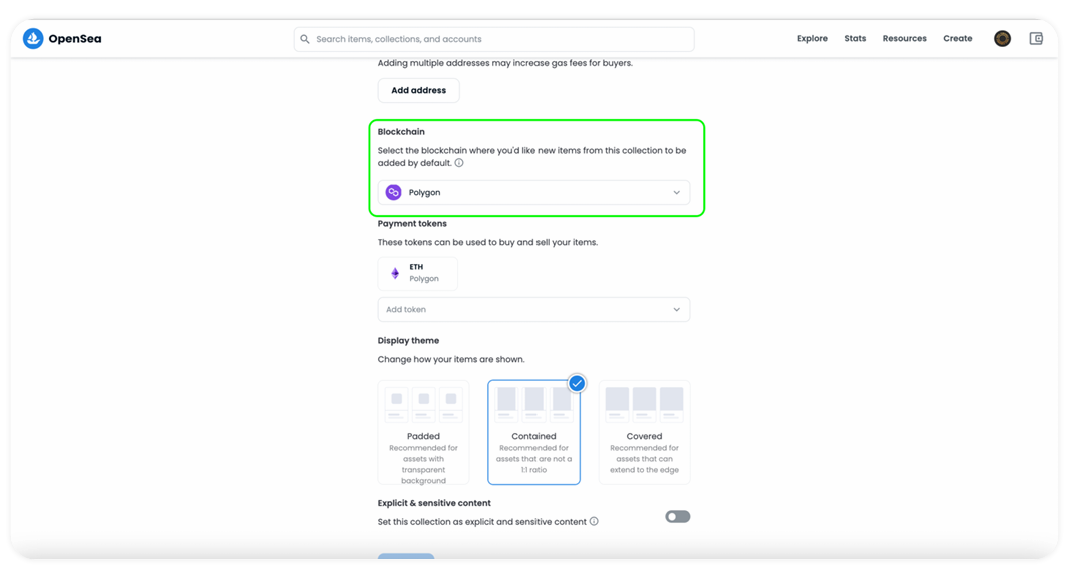Click the search magnifier icon

(x=305, y=39)
